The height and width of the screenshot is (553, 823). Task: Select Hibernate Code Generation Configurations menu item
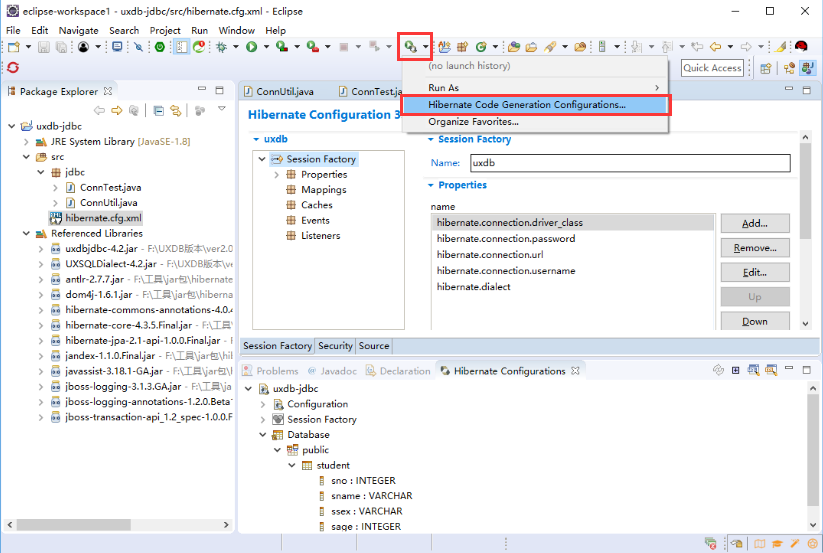coord(526,104)
